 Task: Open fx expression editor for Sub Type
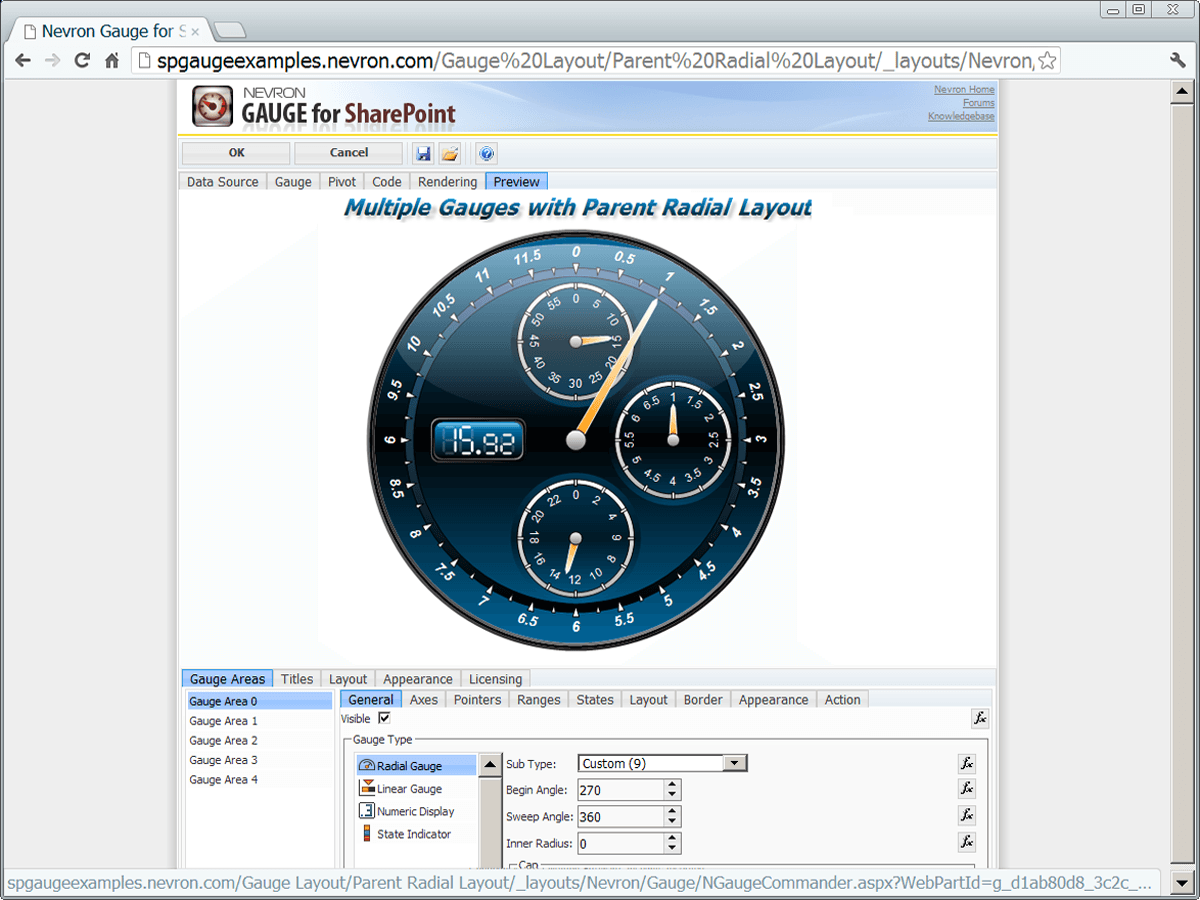[966, 763]
